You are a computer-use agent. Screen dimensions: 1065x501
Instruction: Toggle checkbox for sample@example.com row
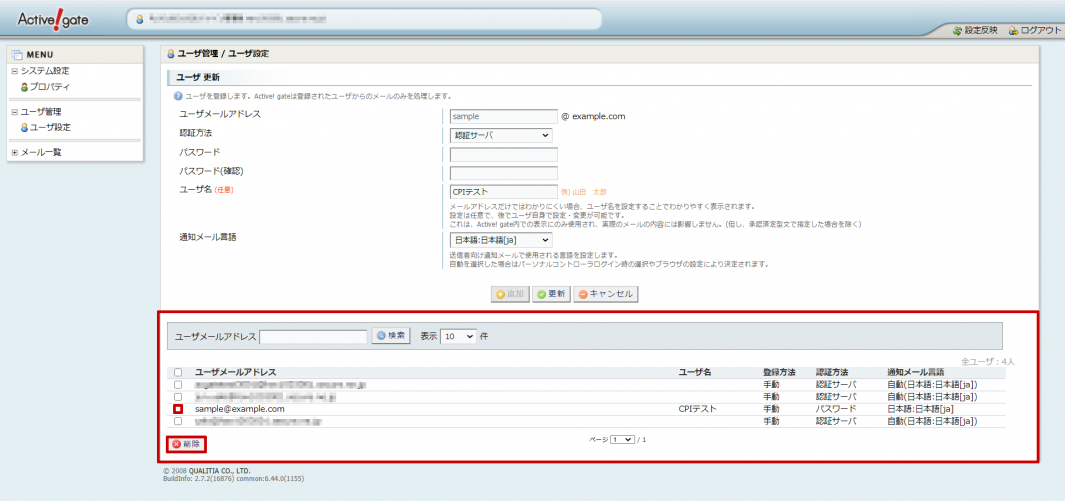point(178,409)
